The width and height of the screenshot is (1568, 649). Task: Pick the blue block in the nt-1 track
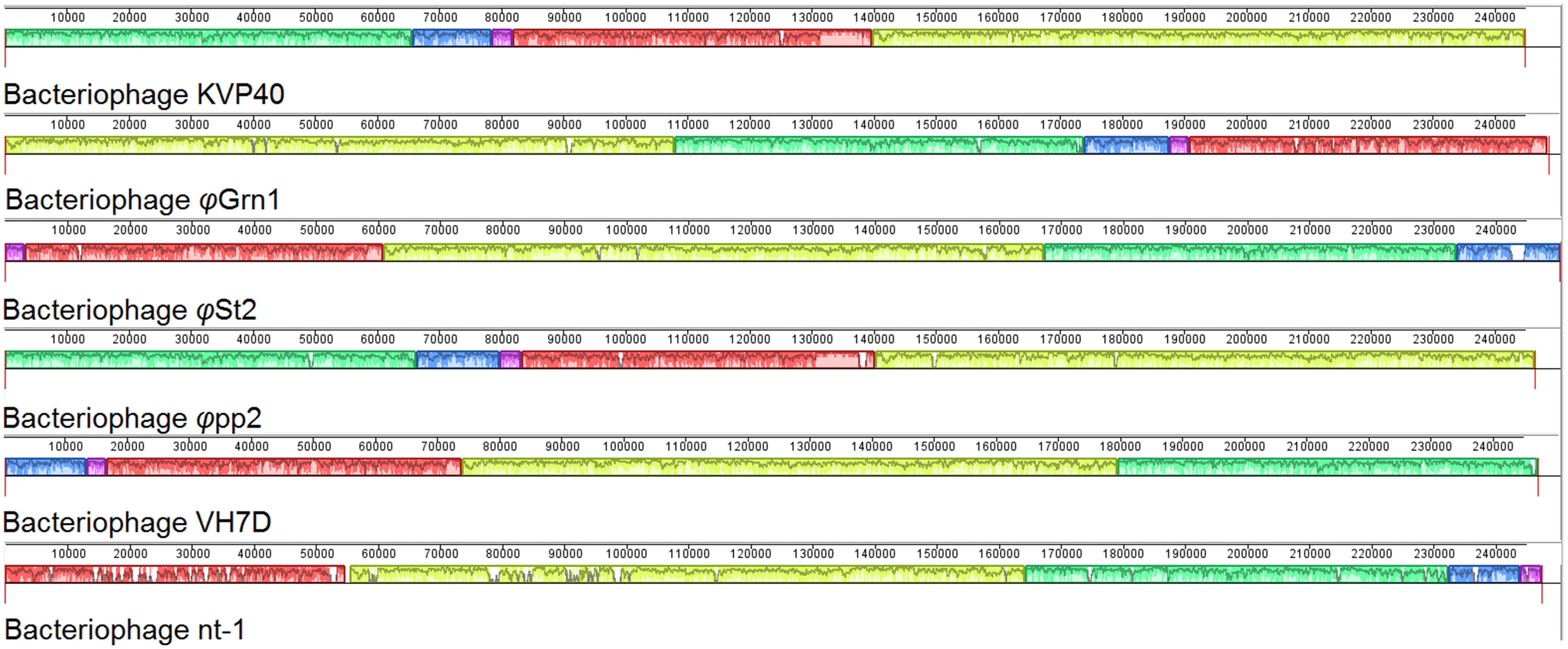tap(1483, 574)
